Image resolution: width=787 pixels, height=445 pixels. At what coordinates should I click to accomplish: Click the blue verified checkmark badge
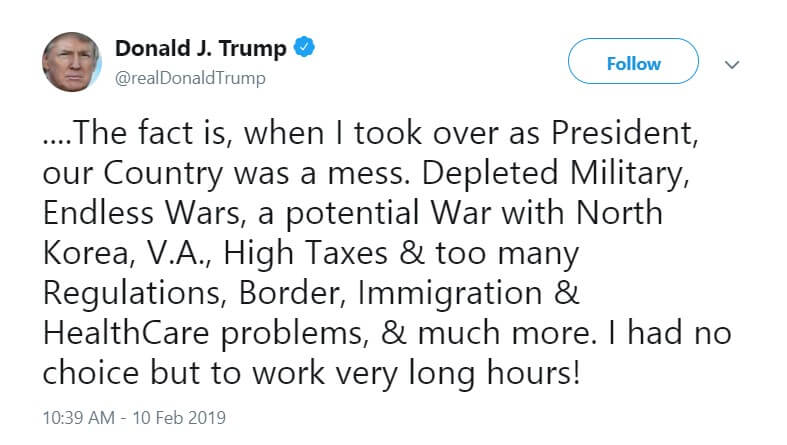point(306,48)
